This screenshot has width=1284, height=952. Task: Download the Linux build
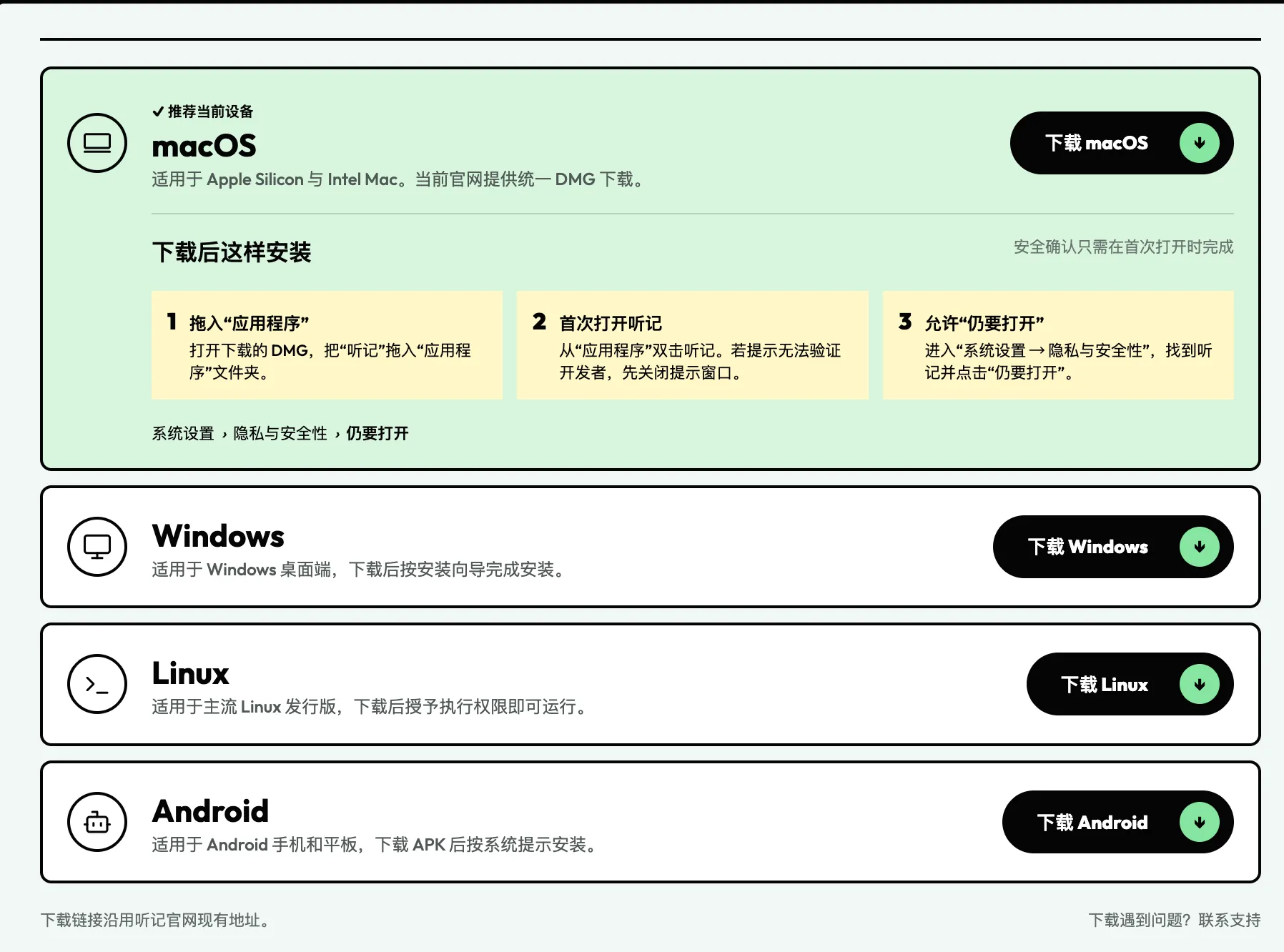pos(1130,684)
